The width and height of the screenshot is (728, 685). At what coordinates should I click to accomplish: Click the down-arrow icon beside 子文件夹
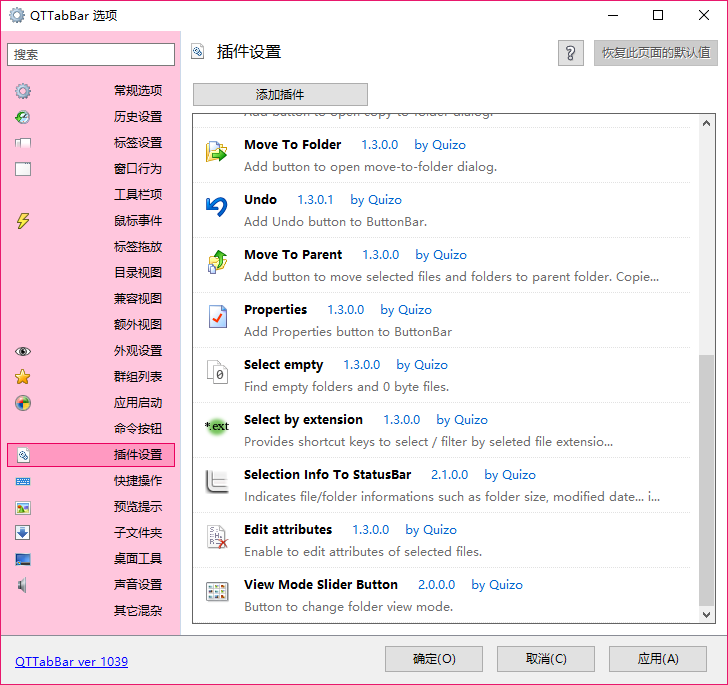23,533
